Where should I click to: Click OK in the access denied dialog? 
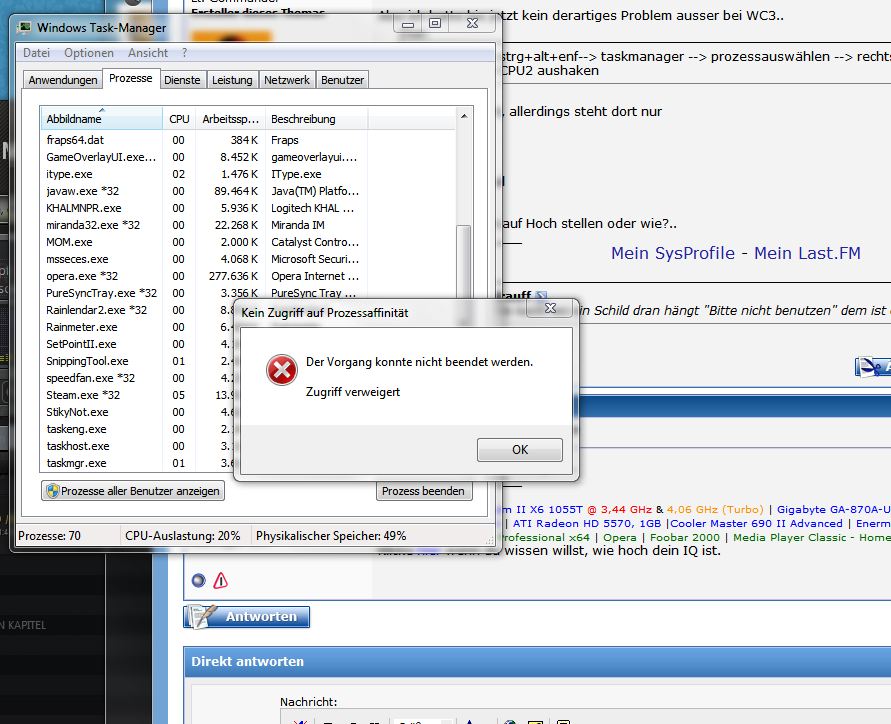pyautogui.click(x=519, y=450)
